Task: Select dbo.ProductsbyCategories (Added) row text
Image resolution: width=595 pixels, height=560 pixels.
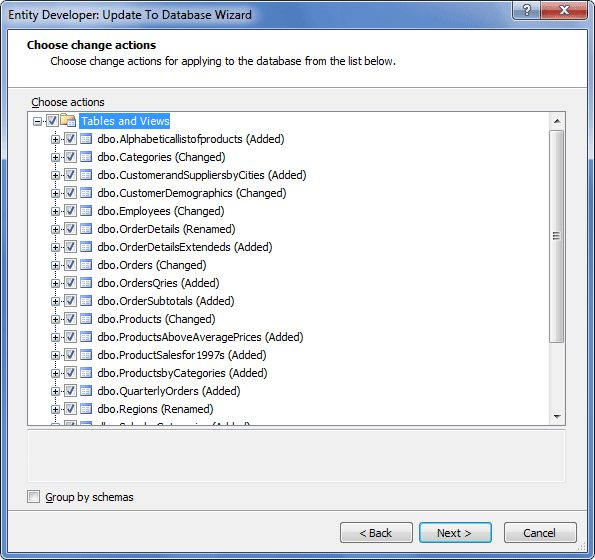Action: [182, 373]
